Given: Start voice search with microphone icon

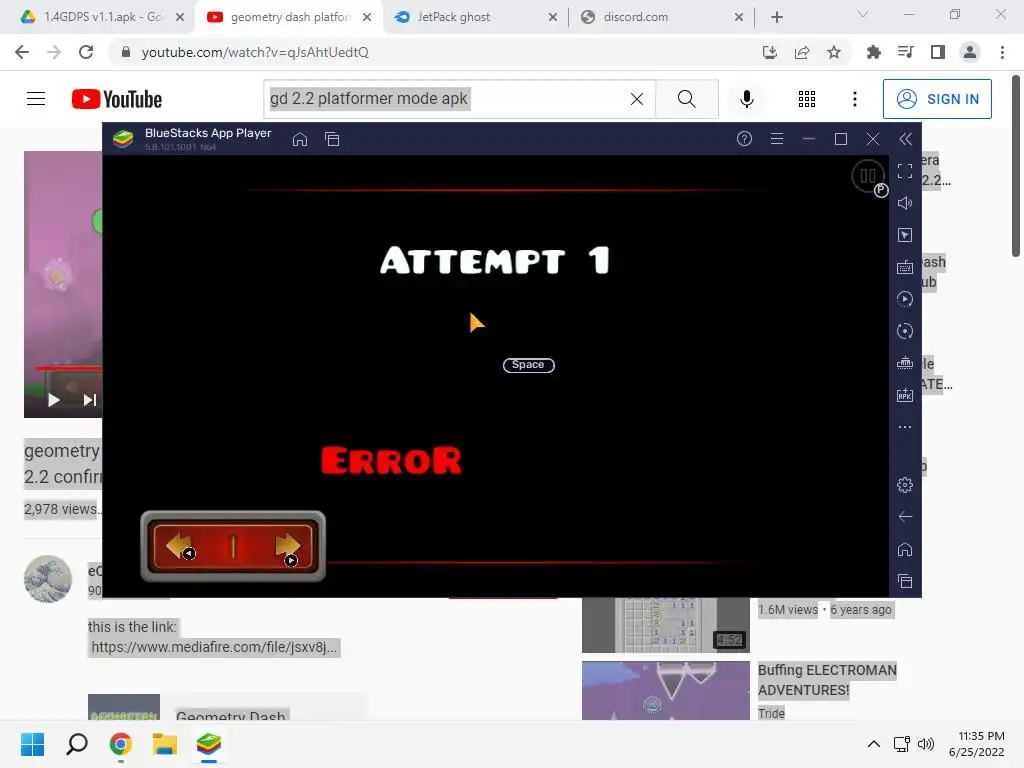Looking at the screenshot, I should click(746, 99).
